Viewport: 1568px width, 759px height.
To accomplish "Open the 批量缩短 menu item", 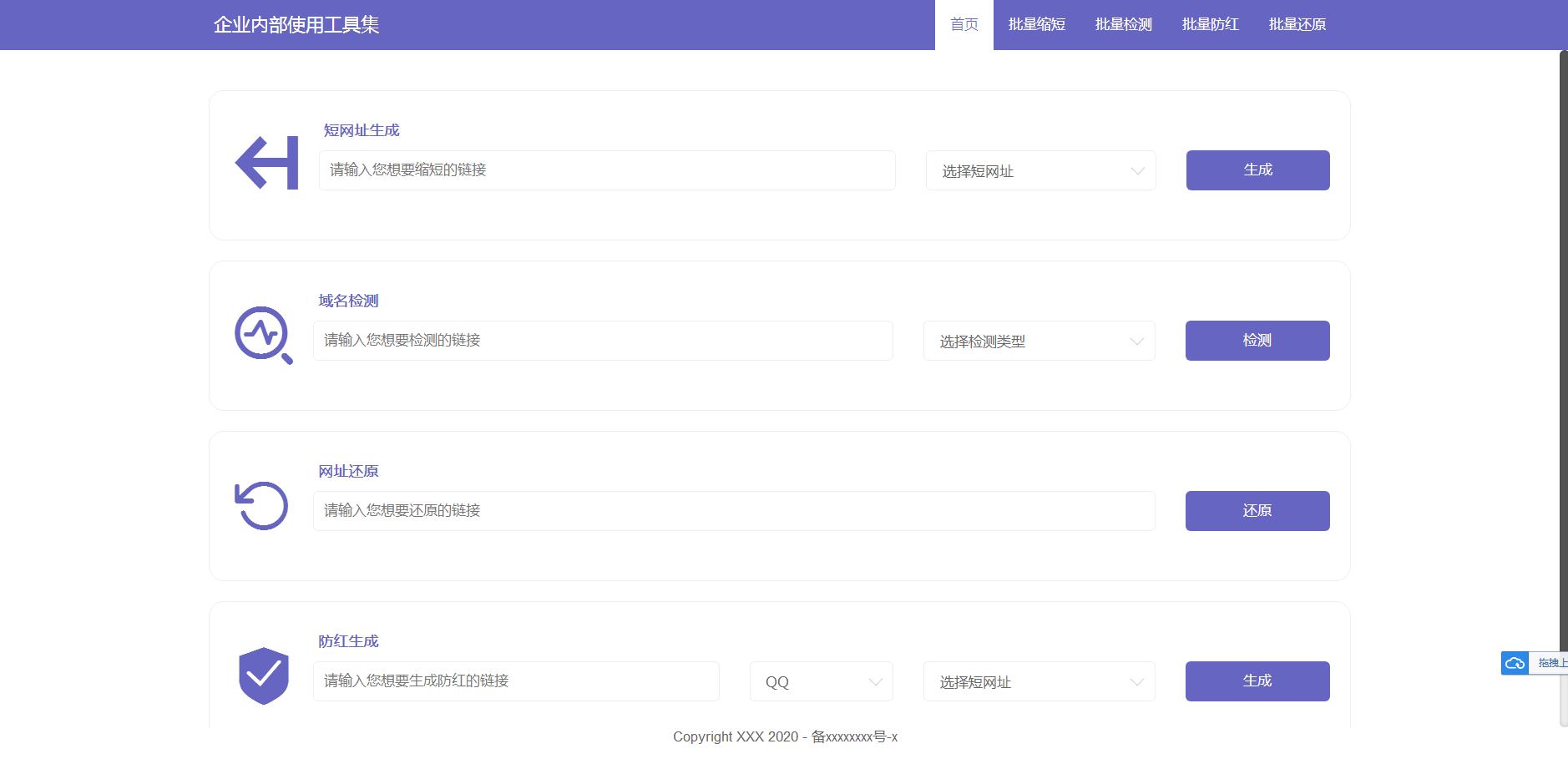I will click(x=1036, y=25).
